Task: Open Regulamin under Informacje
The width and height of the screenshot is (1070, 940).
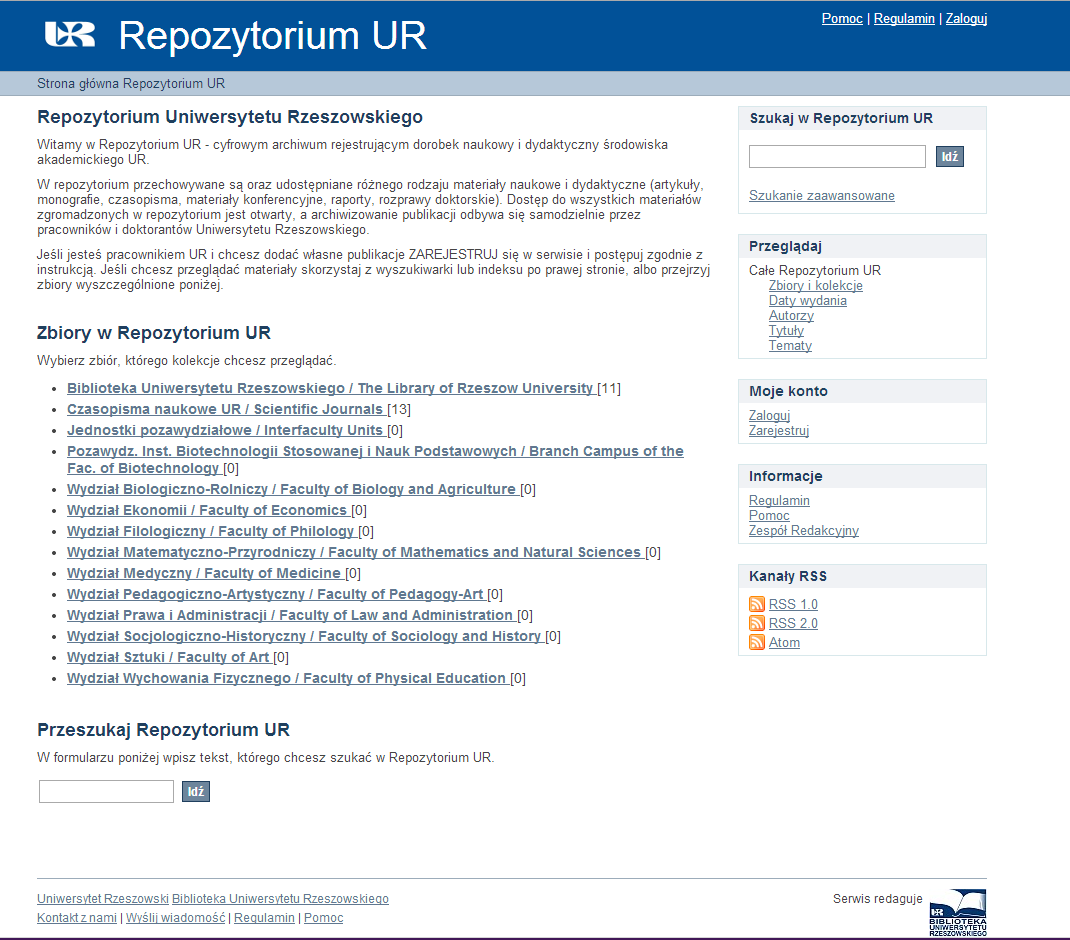Action: pyautogui.click(x=779, y=500)
